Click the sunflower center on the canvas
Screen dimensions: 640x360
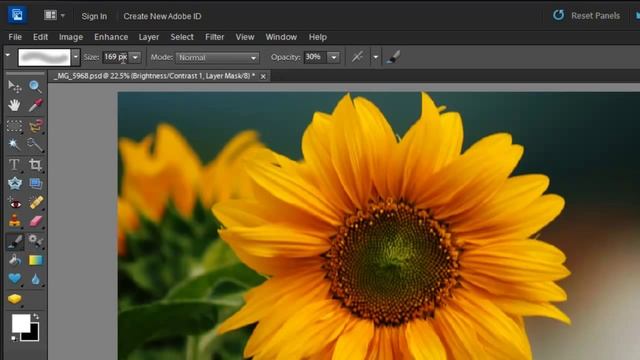tap(393, 260)
